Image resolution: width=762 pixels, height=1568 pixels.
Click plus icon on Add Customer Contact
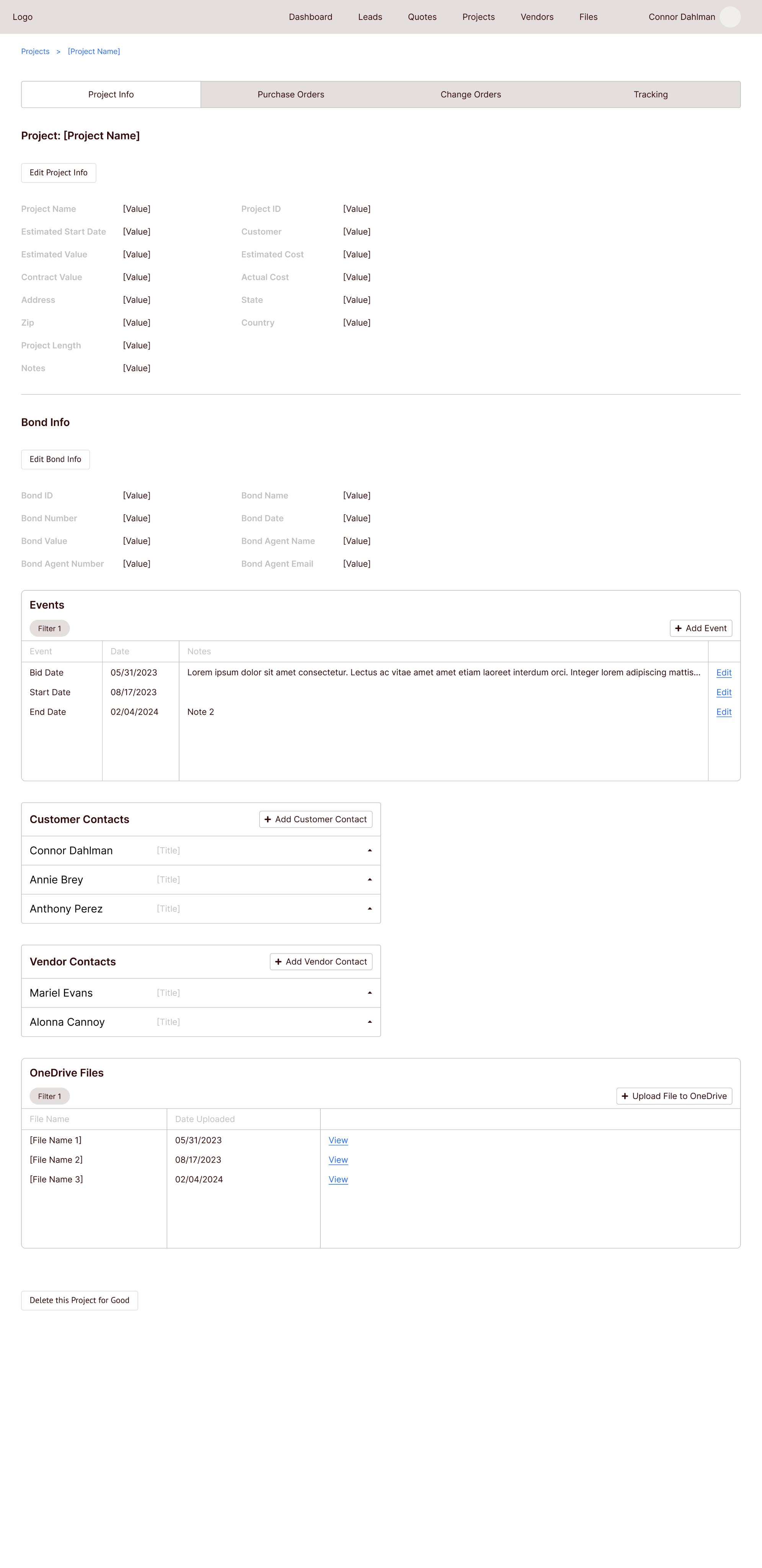coord(268,819)
